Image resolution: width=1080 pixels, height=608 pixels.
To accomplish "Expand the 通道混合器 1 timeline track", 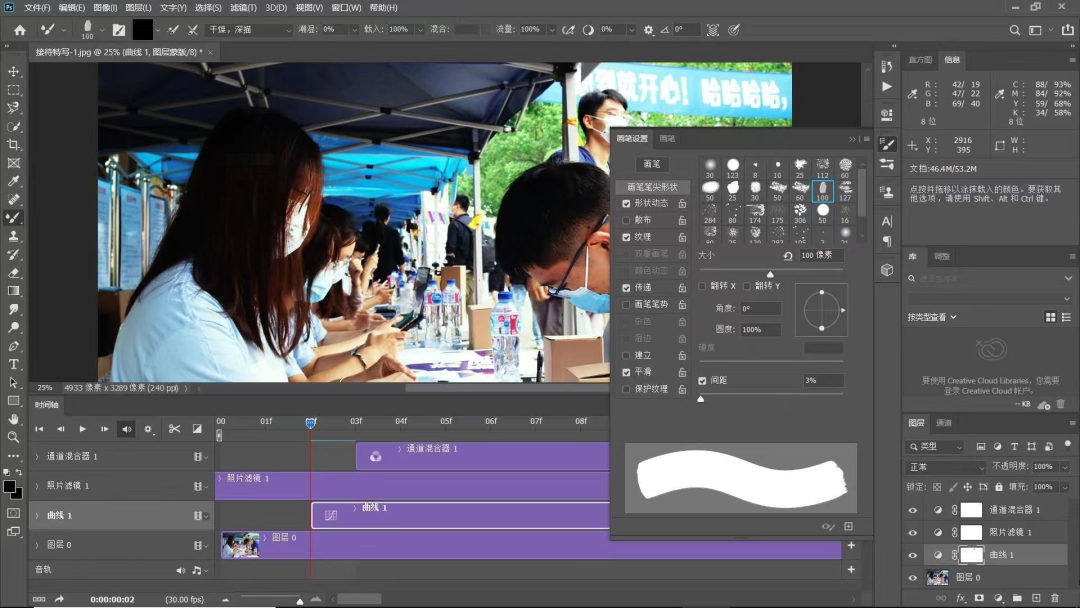I will point(37,457).
